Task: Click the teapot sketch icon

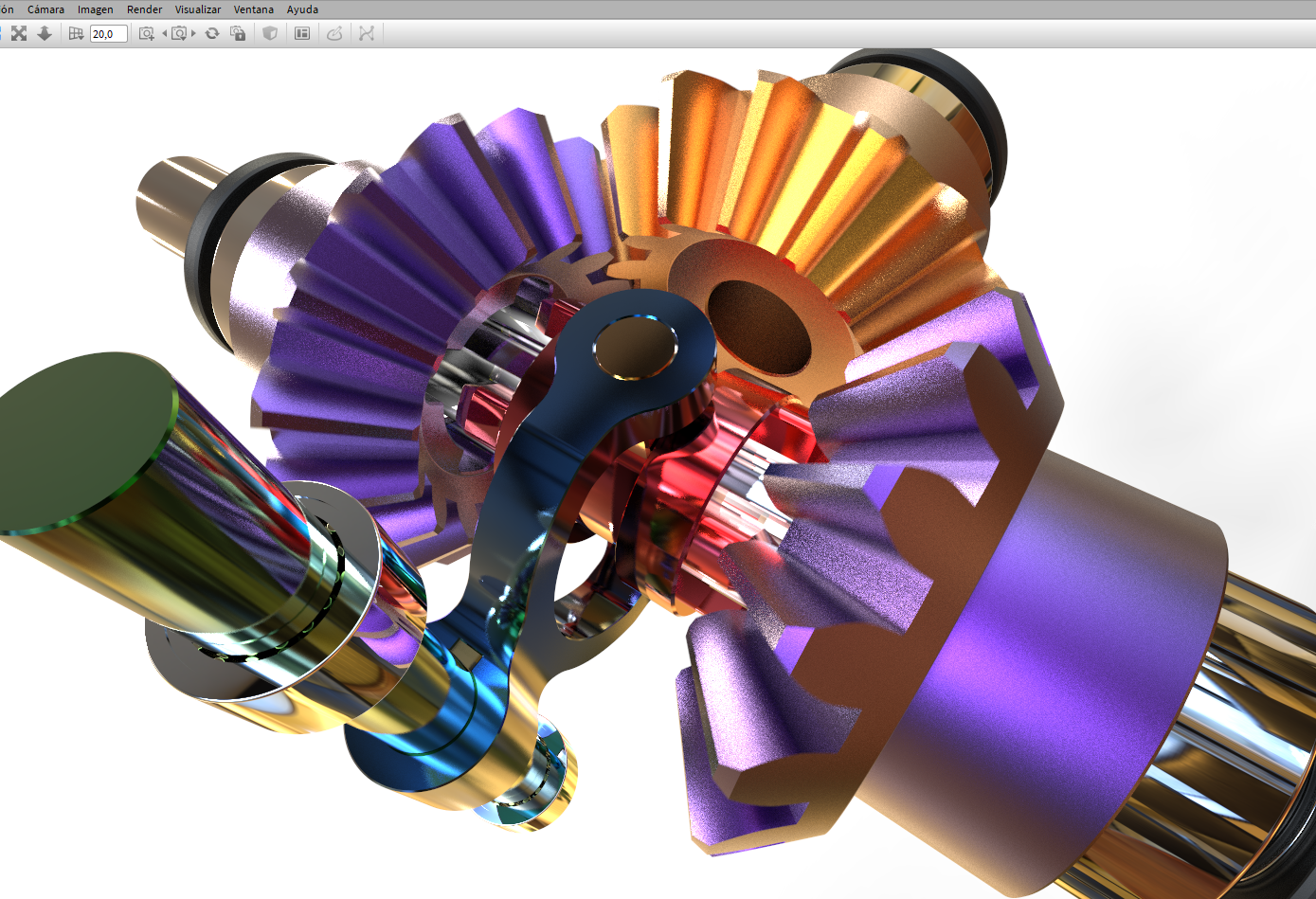Action: pos(334,33)
